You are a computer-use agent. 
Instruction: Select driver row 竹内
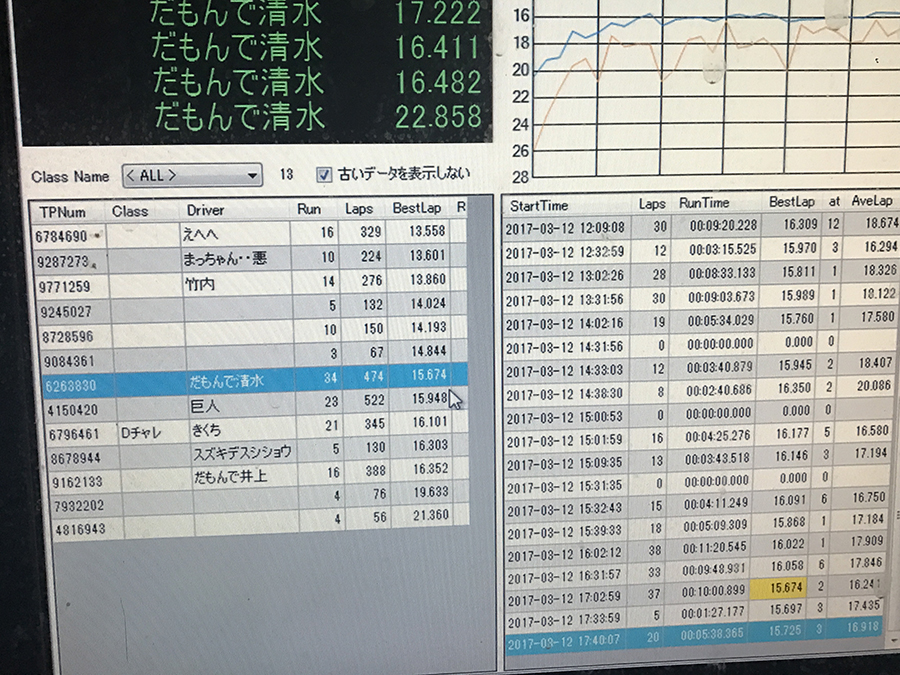251,282
